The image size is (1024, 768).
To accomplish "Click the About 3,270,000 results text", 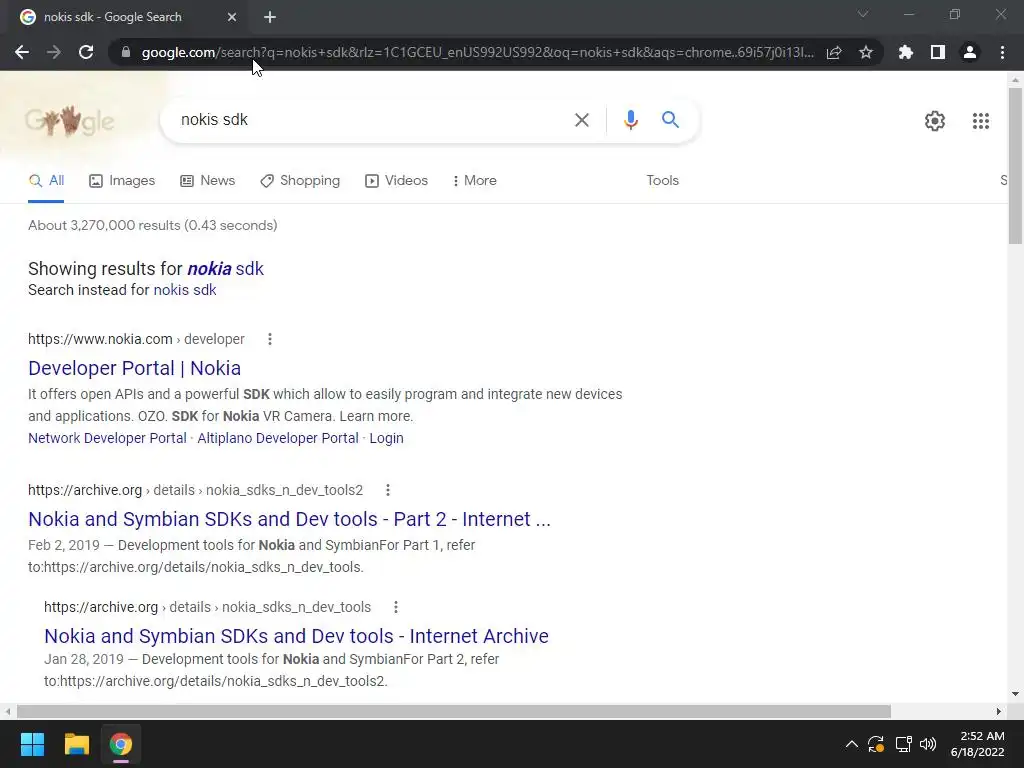I will [x=153, y=225].
